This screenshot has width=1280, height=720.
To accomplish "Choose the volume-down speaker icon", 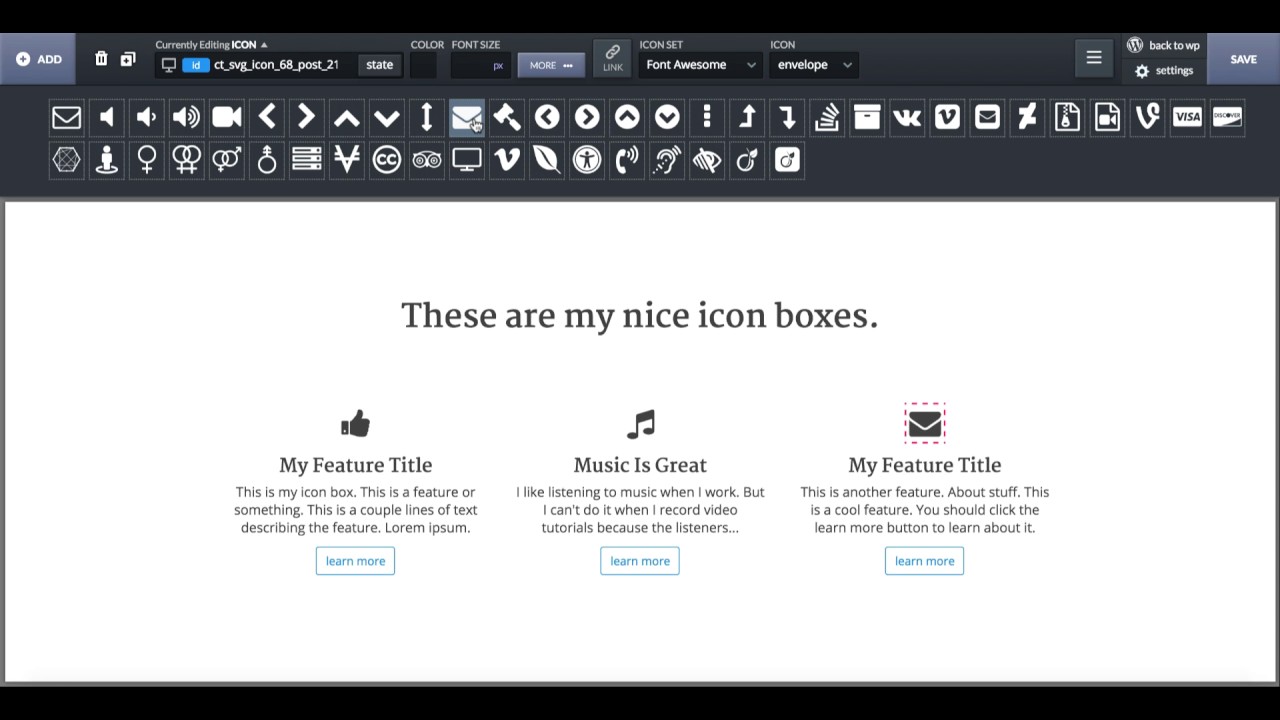I will pyautogui.click(x=146, y=118).
